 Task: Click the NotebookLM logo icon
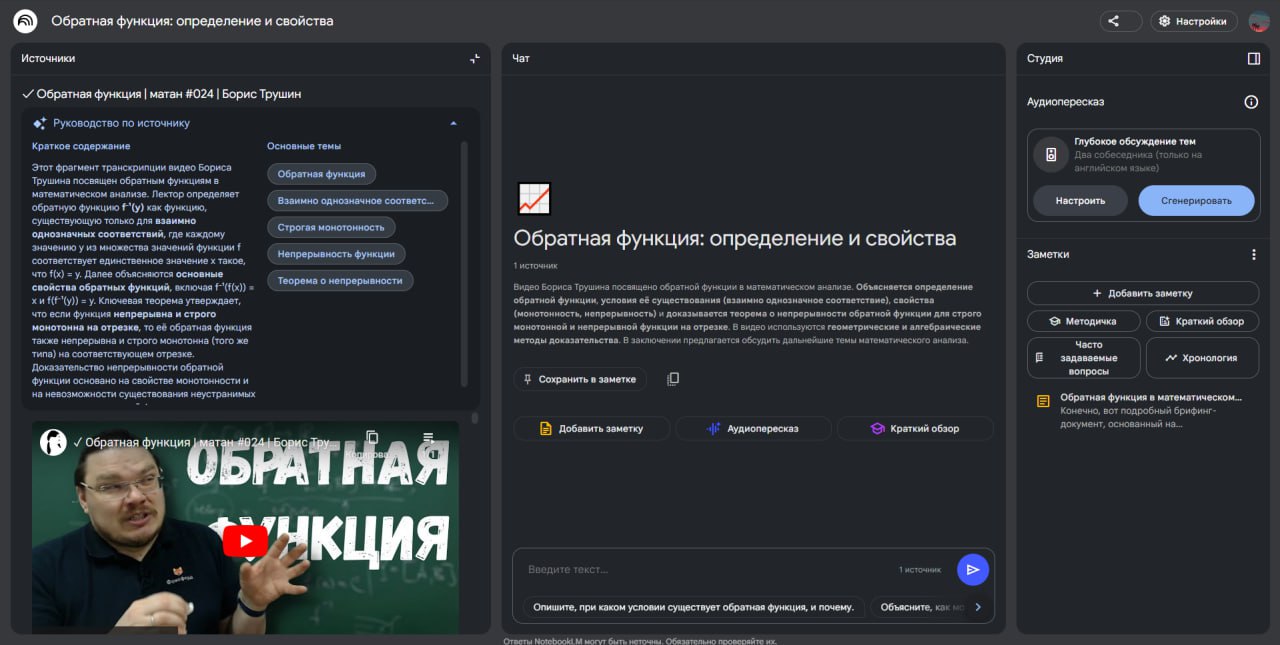[x=25, y=21]
